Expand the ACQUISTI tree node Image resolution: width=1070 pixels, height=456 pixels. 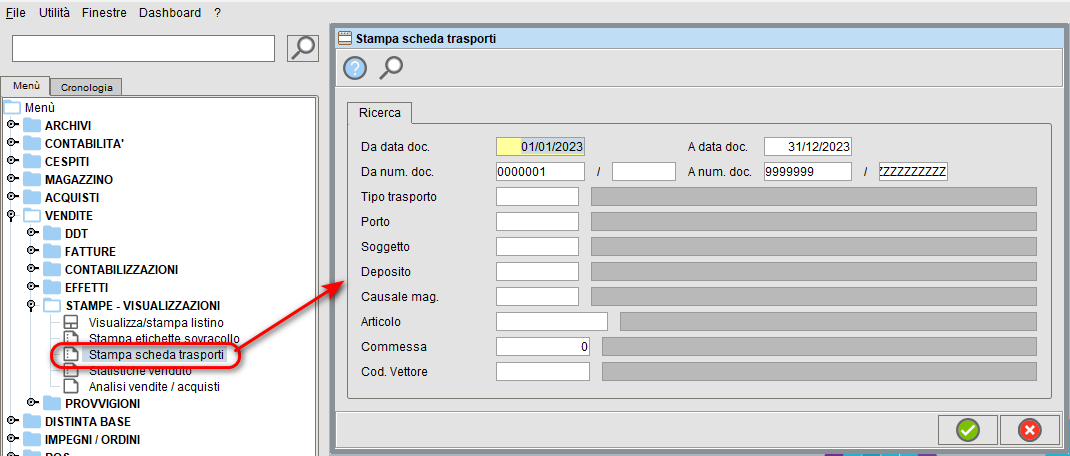click(12, 197)
